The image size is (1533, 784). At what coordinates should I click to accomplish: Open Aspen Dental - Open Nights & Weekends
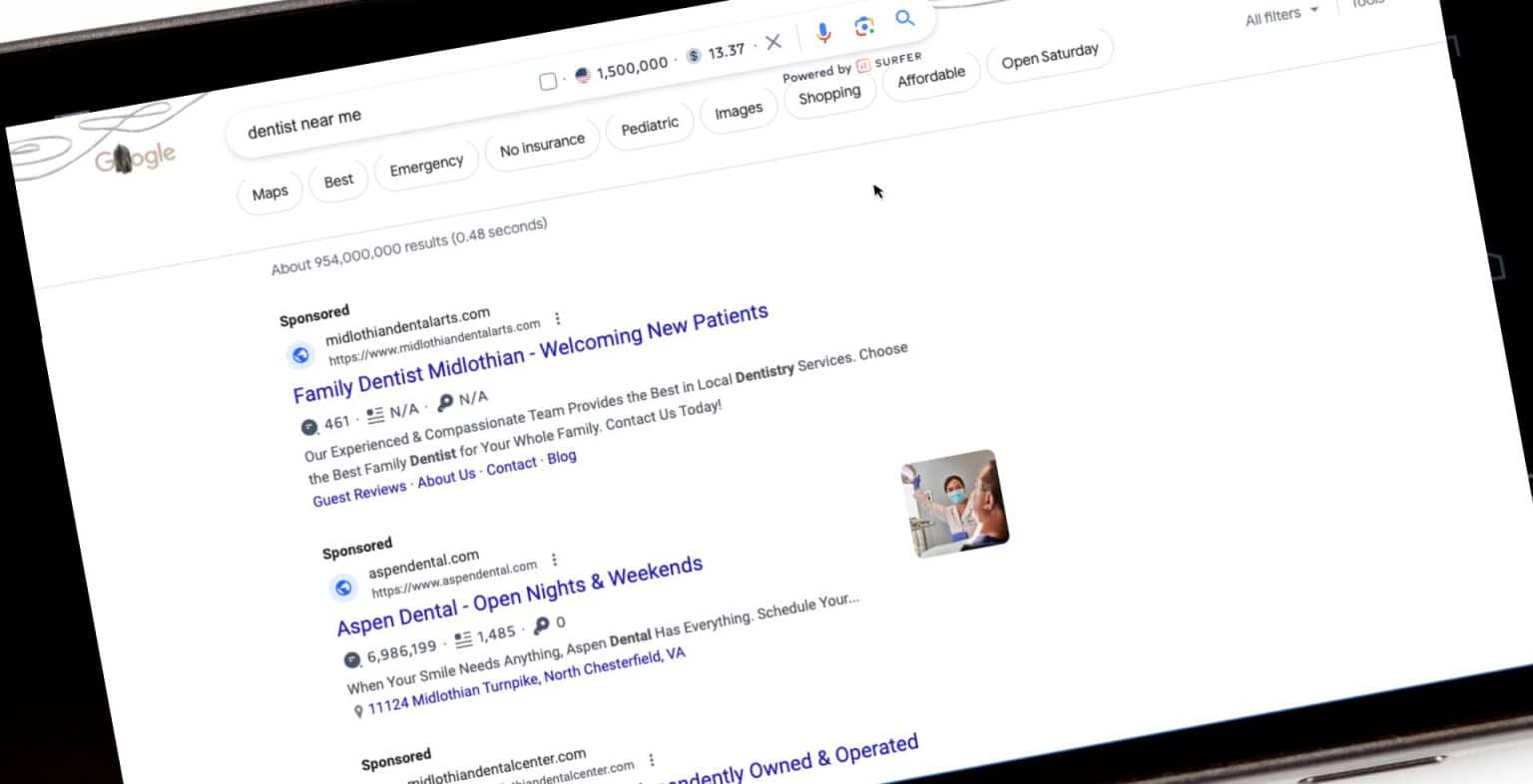520,596
